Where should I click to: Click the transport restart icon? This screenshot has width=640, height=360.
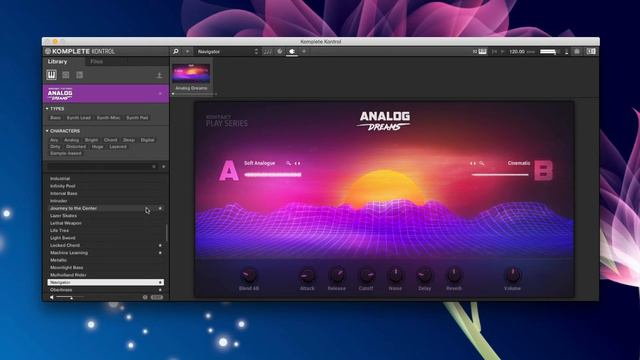point(494,51)
